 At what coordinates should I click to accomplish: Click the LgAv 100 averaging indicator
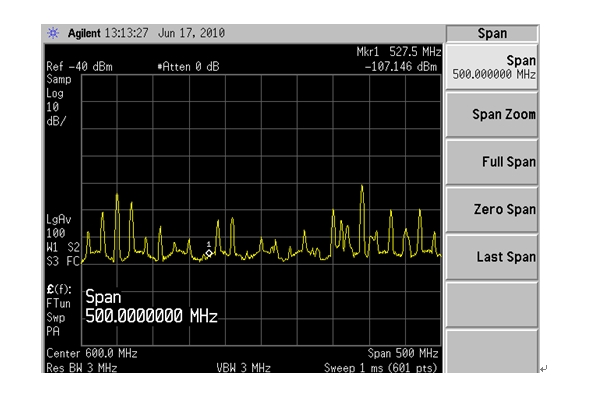click(59, 226)
